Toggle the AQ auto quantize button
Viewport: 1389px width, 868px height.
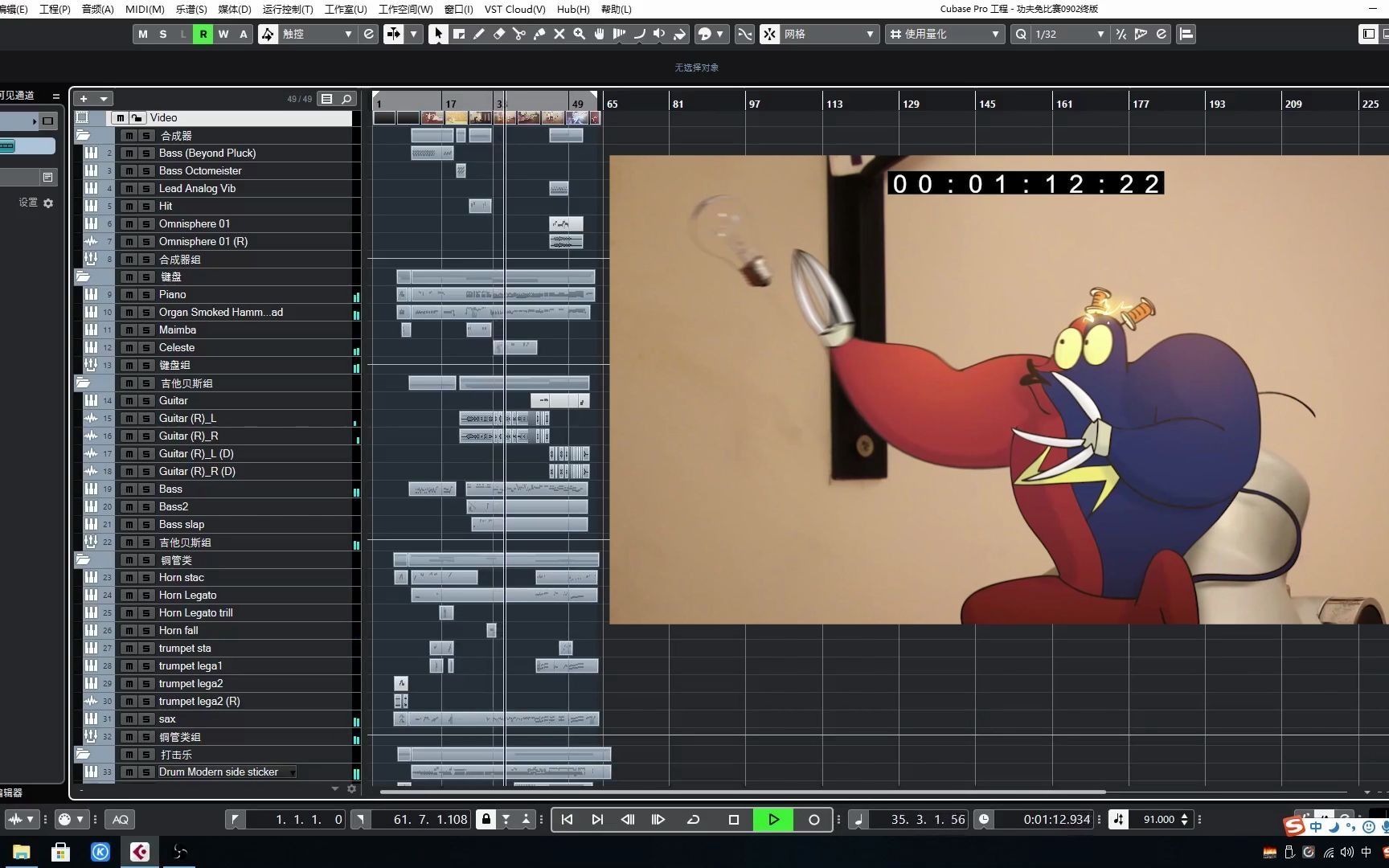[120, 820]
